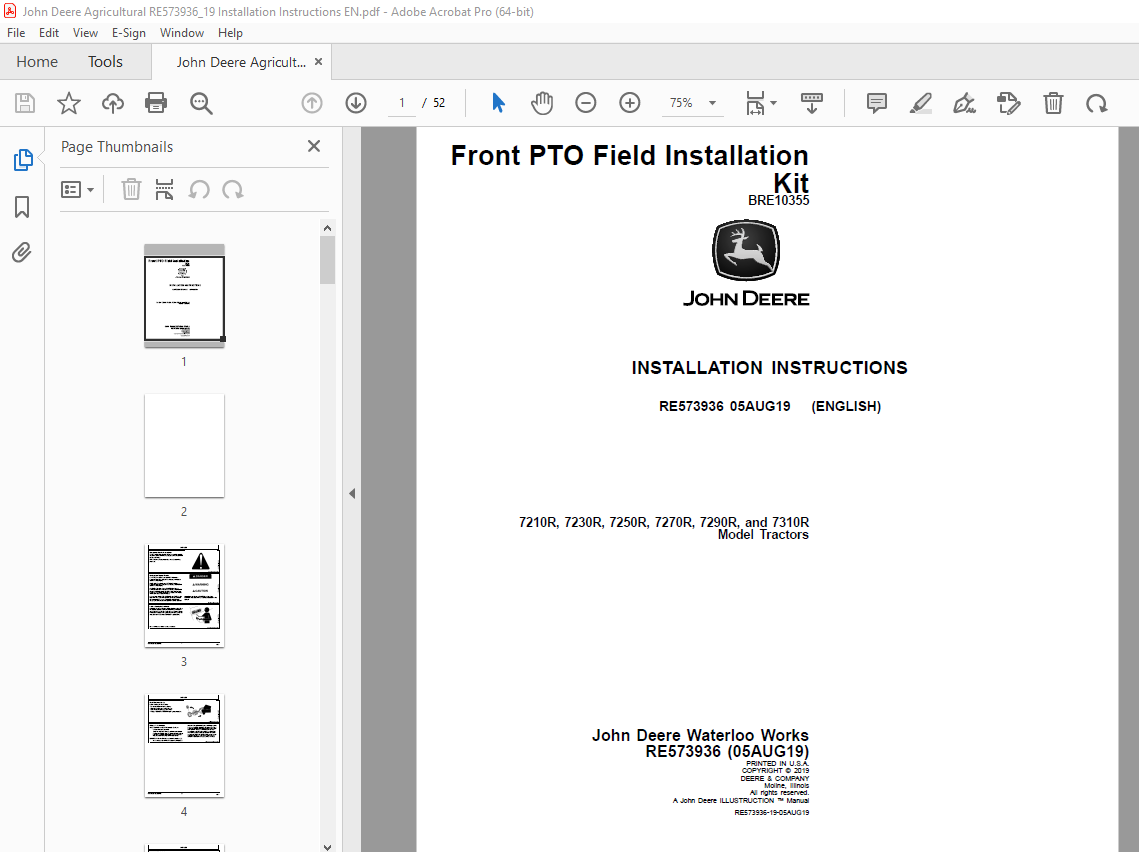Select blank page 2 thumbnail

[185, 446]
